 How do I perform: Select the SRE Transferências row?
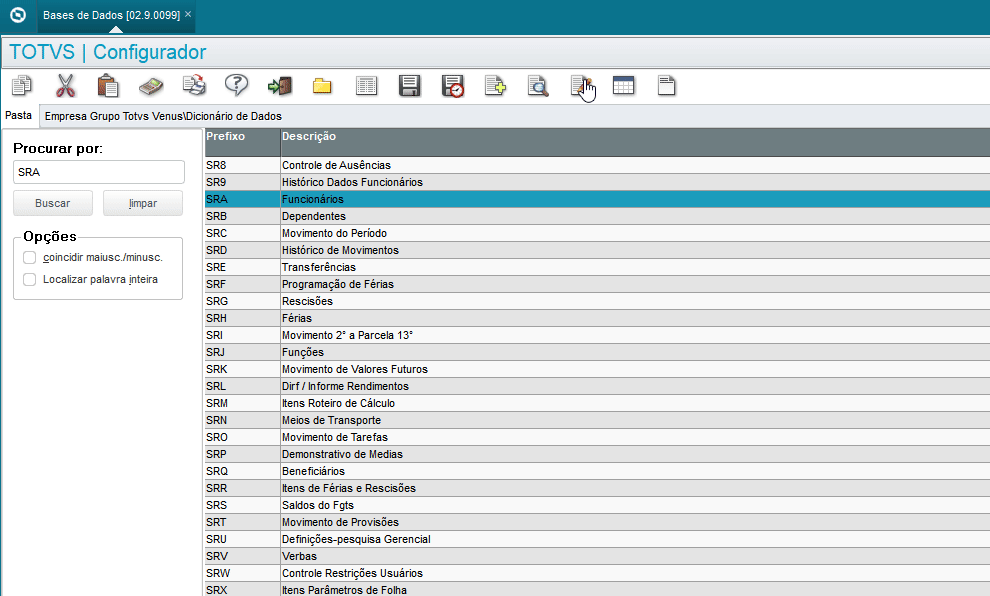coord(597,267)
